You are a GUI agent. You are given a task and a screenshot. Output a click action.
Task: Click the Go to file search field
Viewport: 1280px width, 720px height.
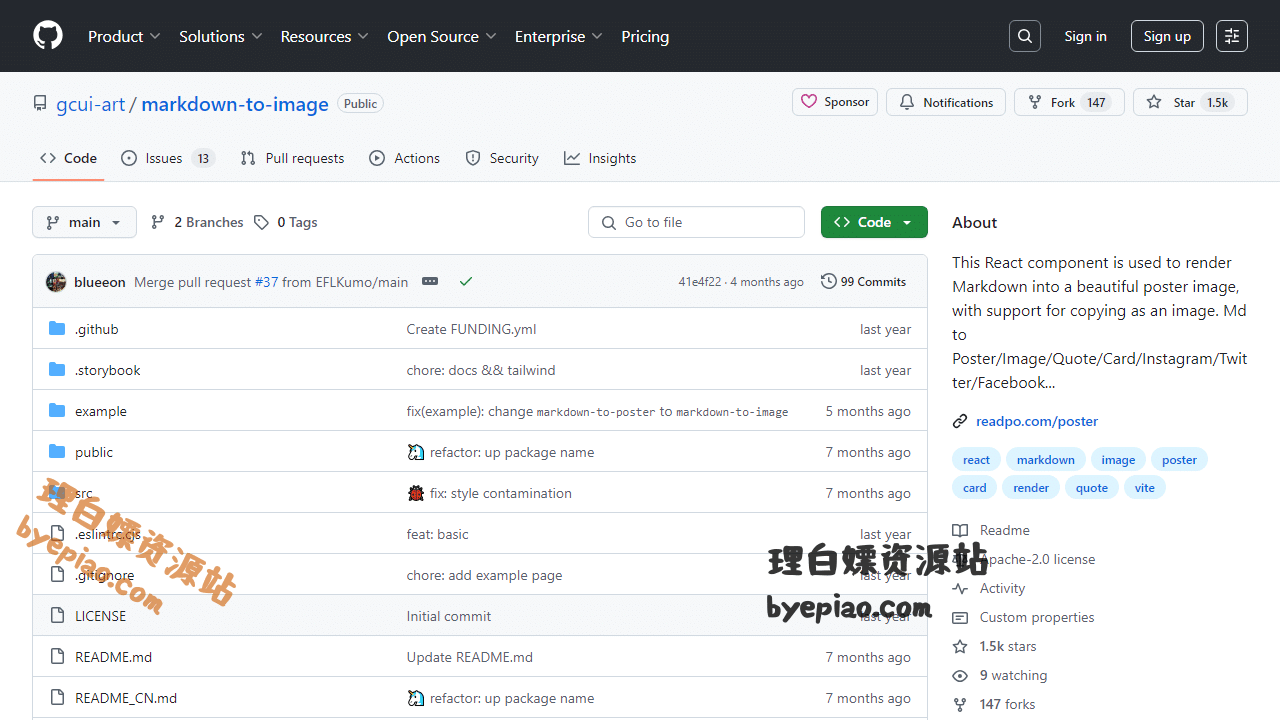[x=696, y=222]
